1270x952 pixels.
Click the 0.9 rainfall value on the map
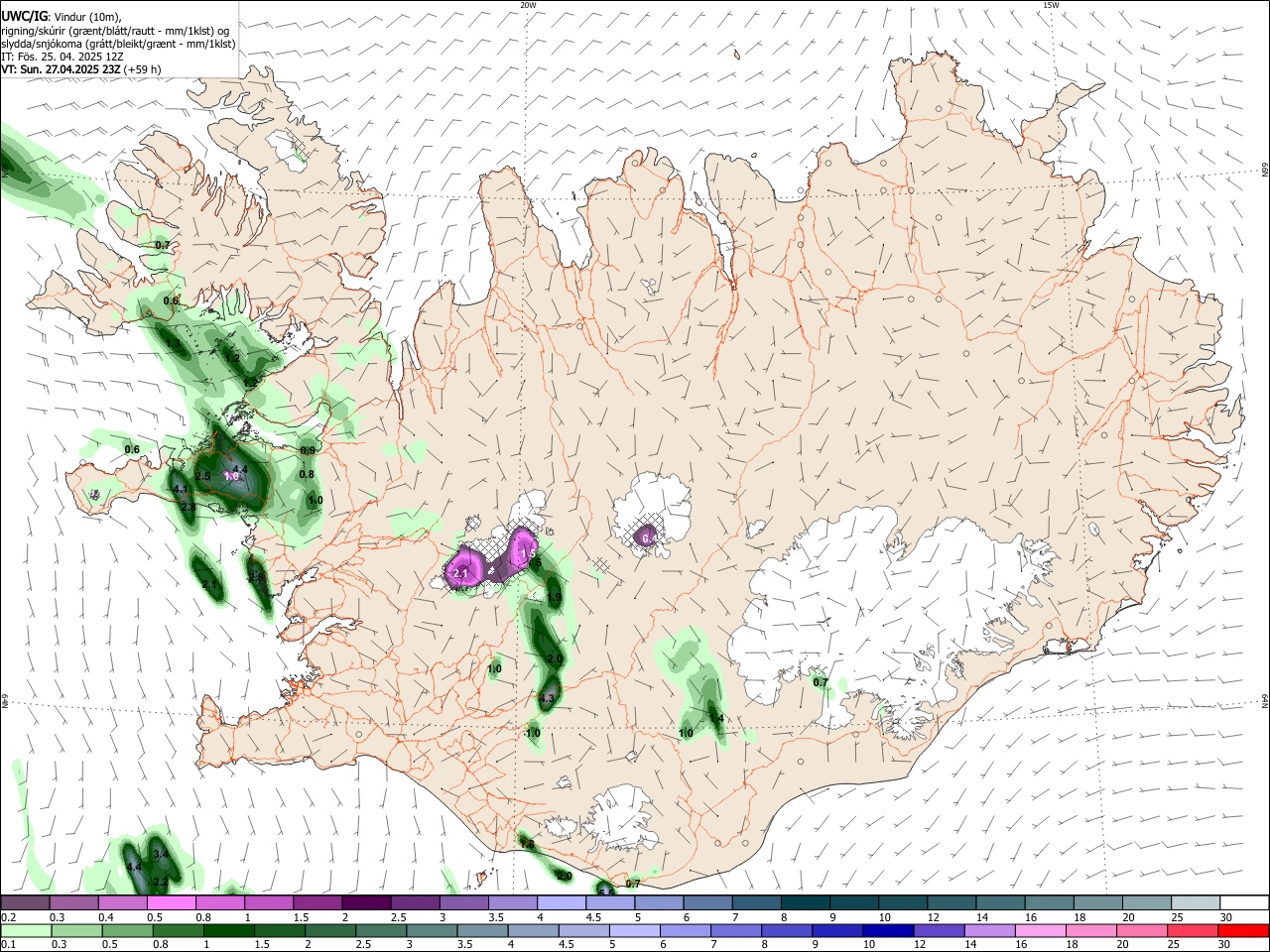tap(308, 450)
